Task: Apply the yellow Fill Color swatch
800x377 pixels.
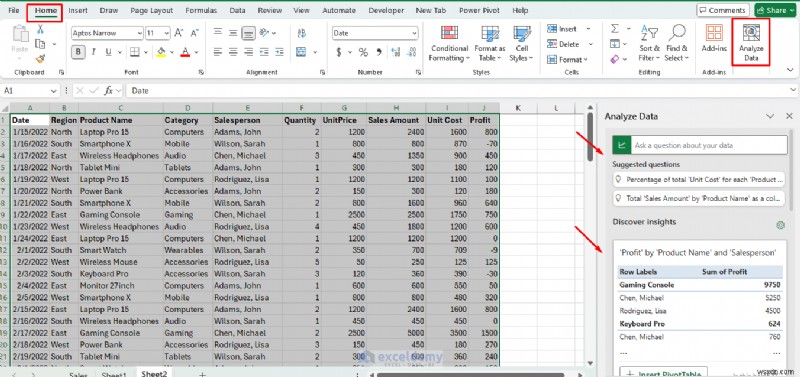Action: 161,52
